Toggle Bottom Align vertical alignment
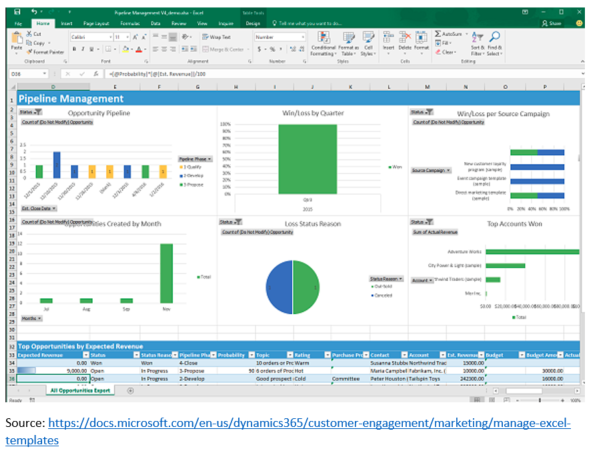Viewport: 589px width, 452px height. click(173, 37)
